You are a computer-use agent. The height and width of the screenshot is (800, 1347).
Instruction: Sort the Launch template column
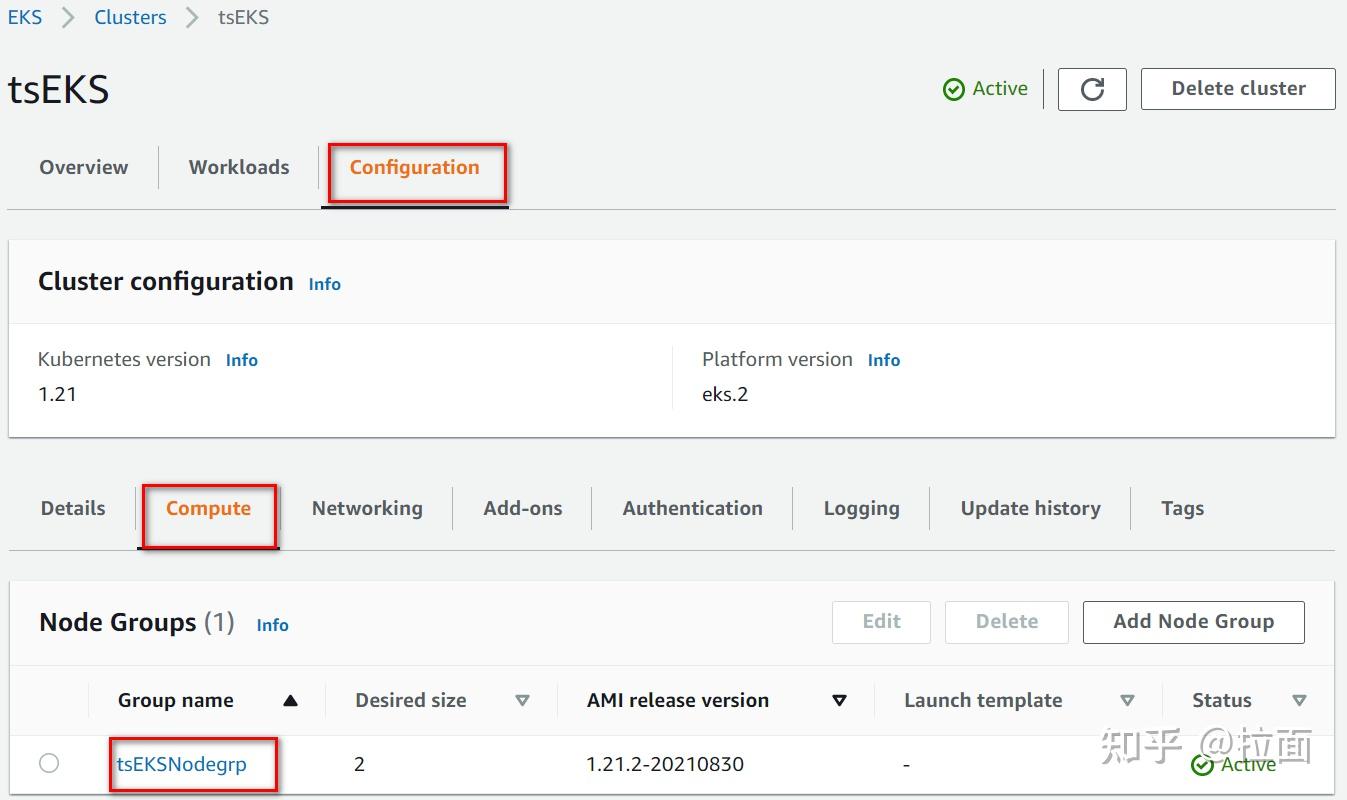coord(1127,701)
